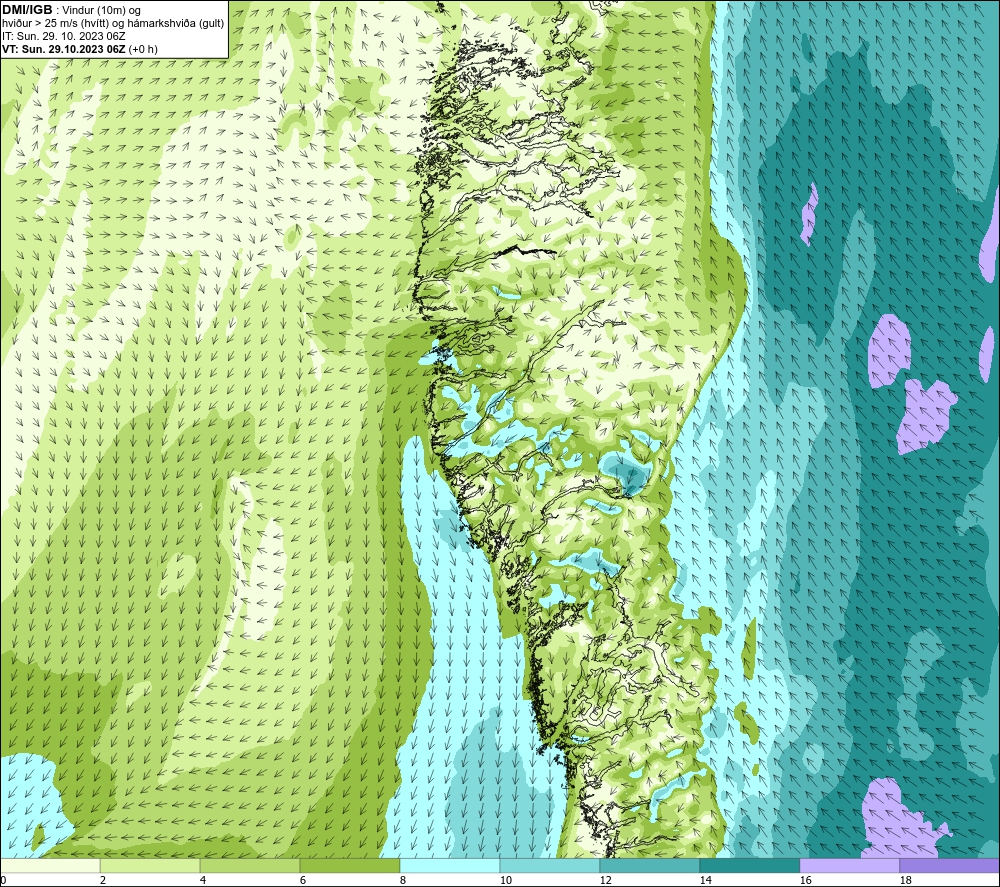
Task: Click the 12–14 m/s teal swatch
Action: coord(649,865)
